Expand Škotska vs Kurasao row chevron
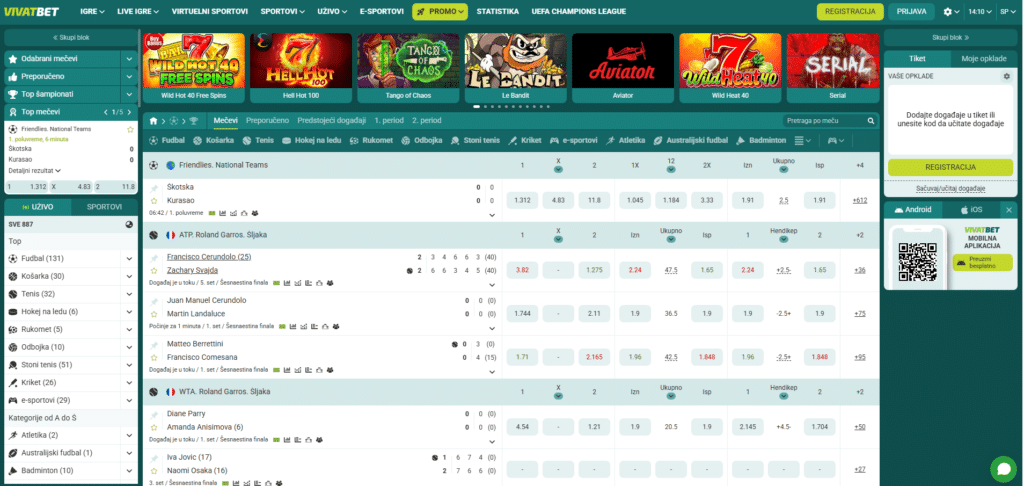1024x486 pixels. click(492, 214)
